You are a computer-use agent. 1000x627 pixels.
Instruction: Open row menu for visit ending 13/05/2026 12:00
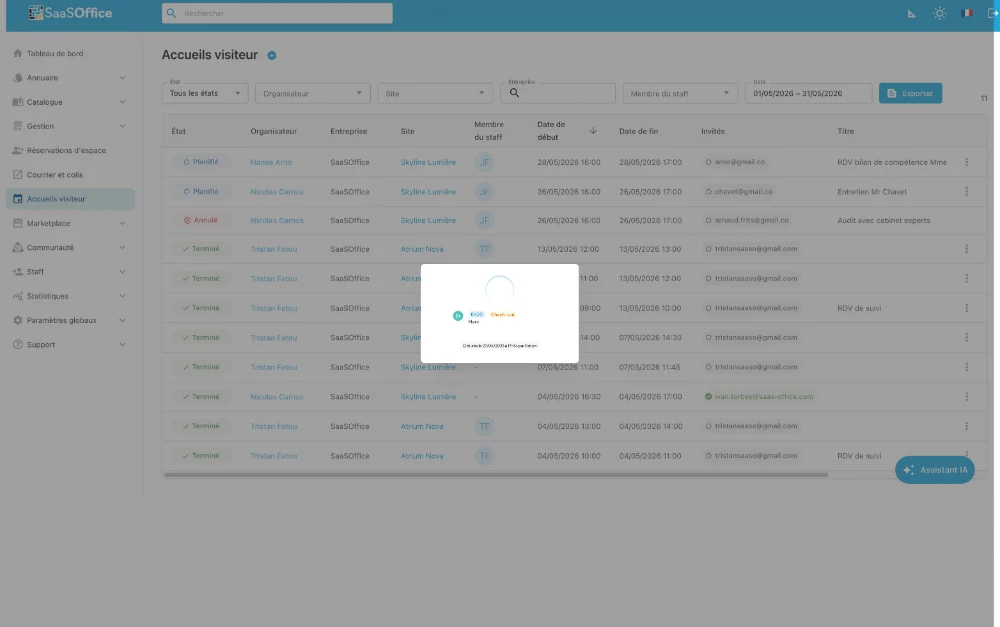(966, 278)
